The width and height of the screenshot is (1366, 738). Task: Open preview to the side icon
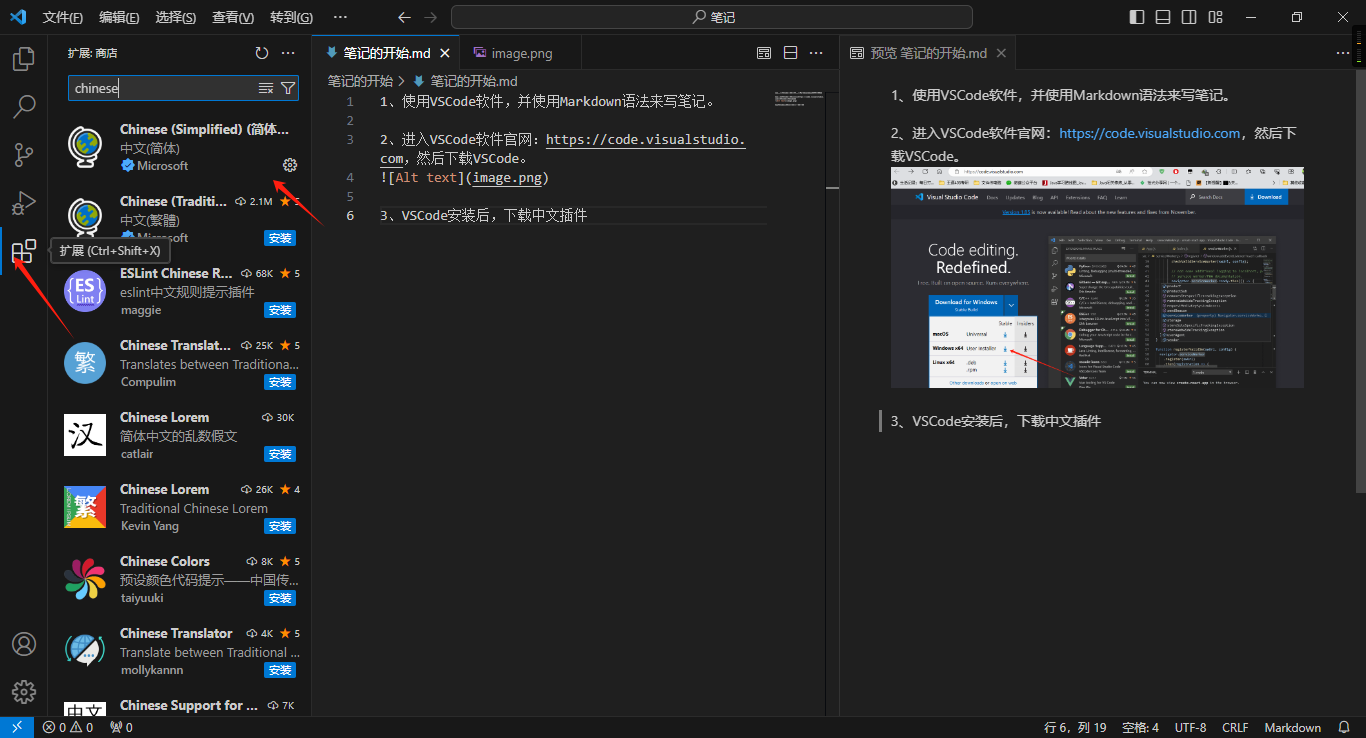click(764, 53)
